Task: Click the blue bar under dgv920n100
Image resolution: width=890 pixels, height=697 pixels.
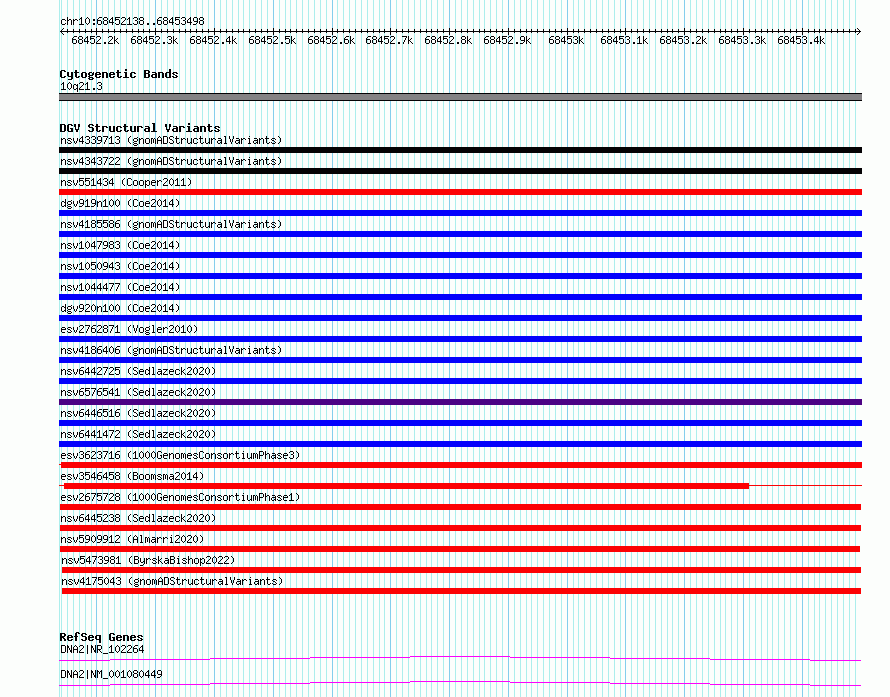Action: click(x=460, y=318)
